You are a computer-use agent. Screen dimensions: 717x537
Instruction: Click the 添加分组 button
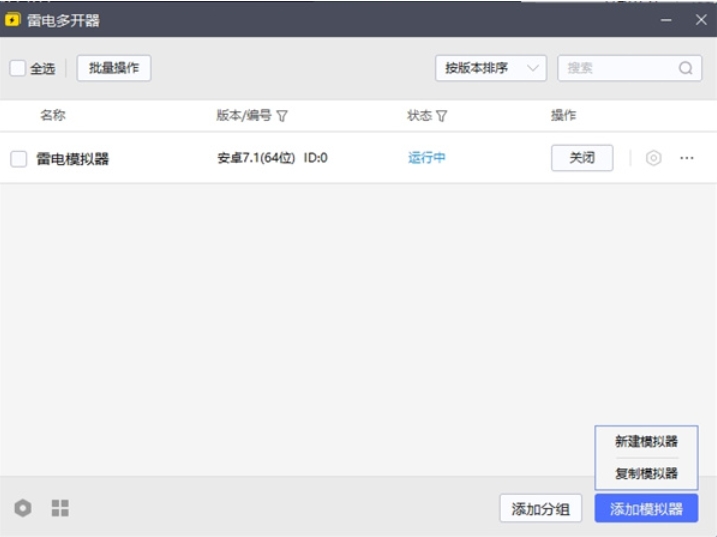[540, 508]
